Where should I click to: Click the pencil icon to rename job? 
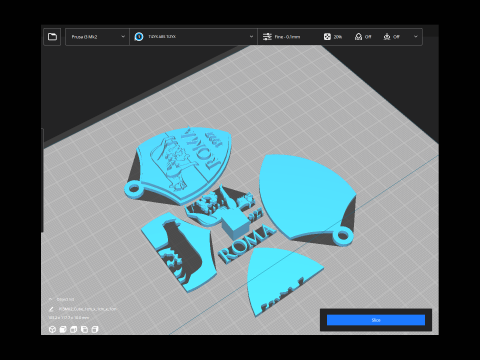coord(51,309)
